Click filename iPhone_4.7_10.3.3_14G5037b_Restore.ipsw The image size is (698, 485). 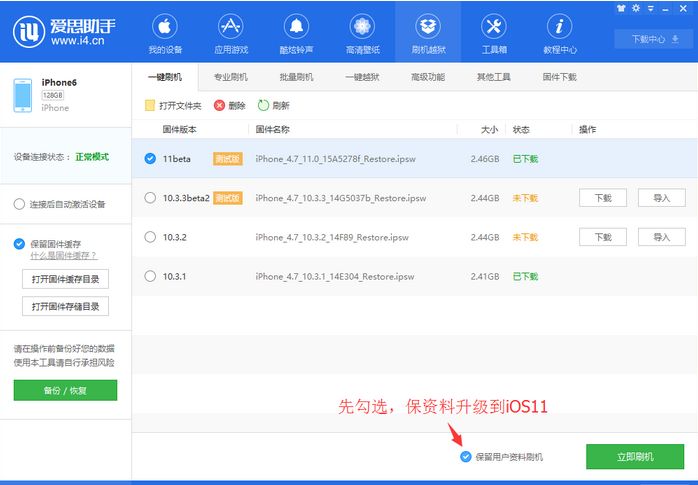tap(341, 198)
